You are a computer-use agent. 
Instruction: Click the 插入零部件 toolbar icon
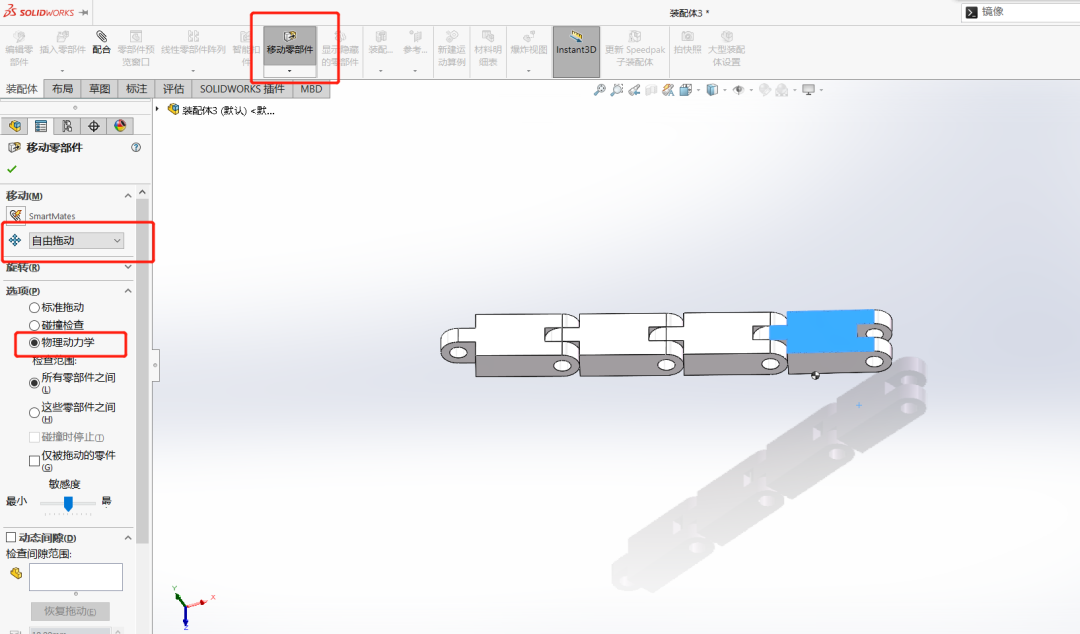(x=63, y=37)
